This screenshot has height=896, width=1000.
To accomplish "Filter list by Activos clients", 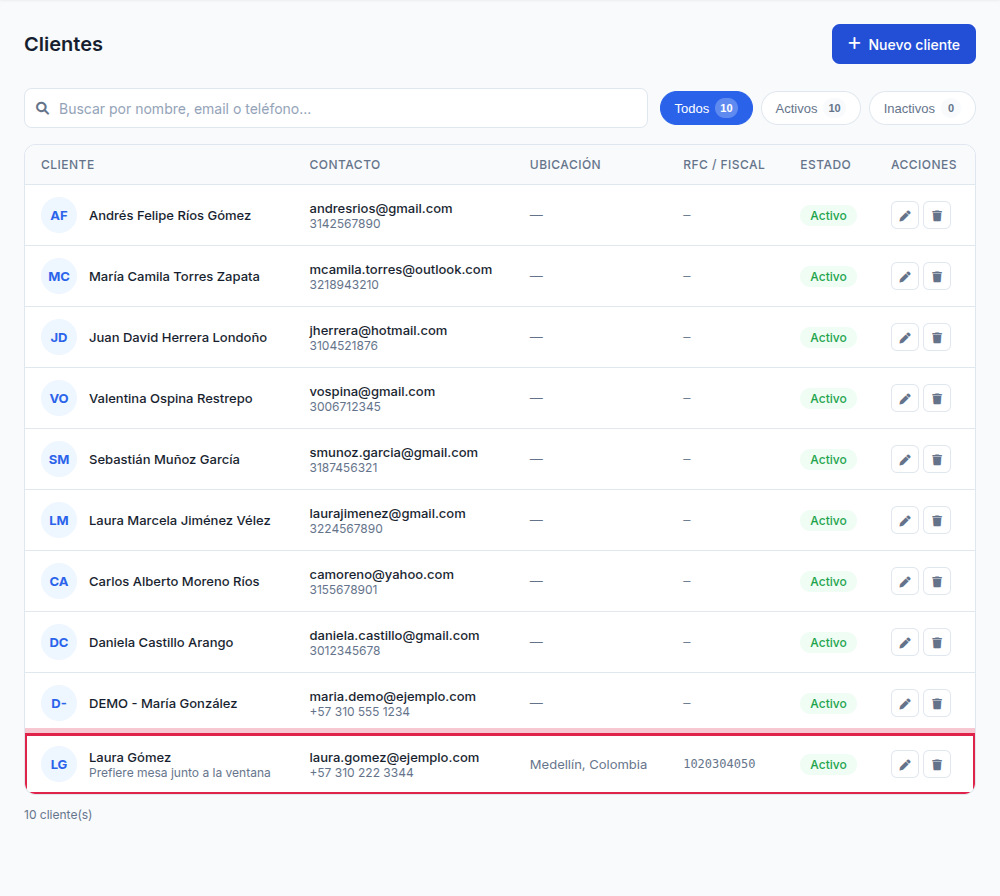I will [x=811, y=108].
